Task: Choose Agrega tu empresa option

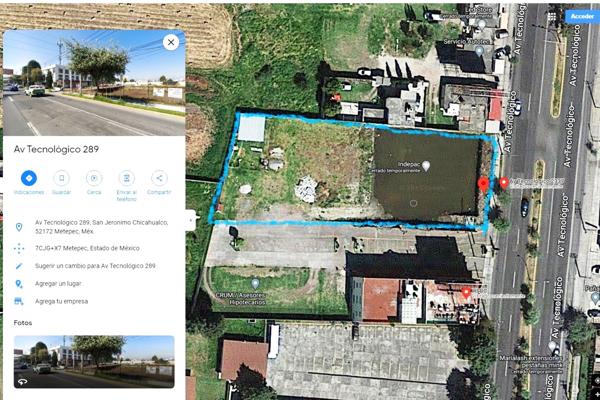Action: coord(61,301)
